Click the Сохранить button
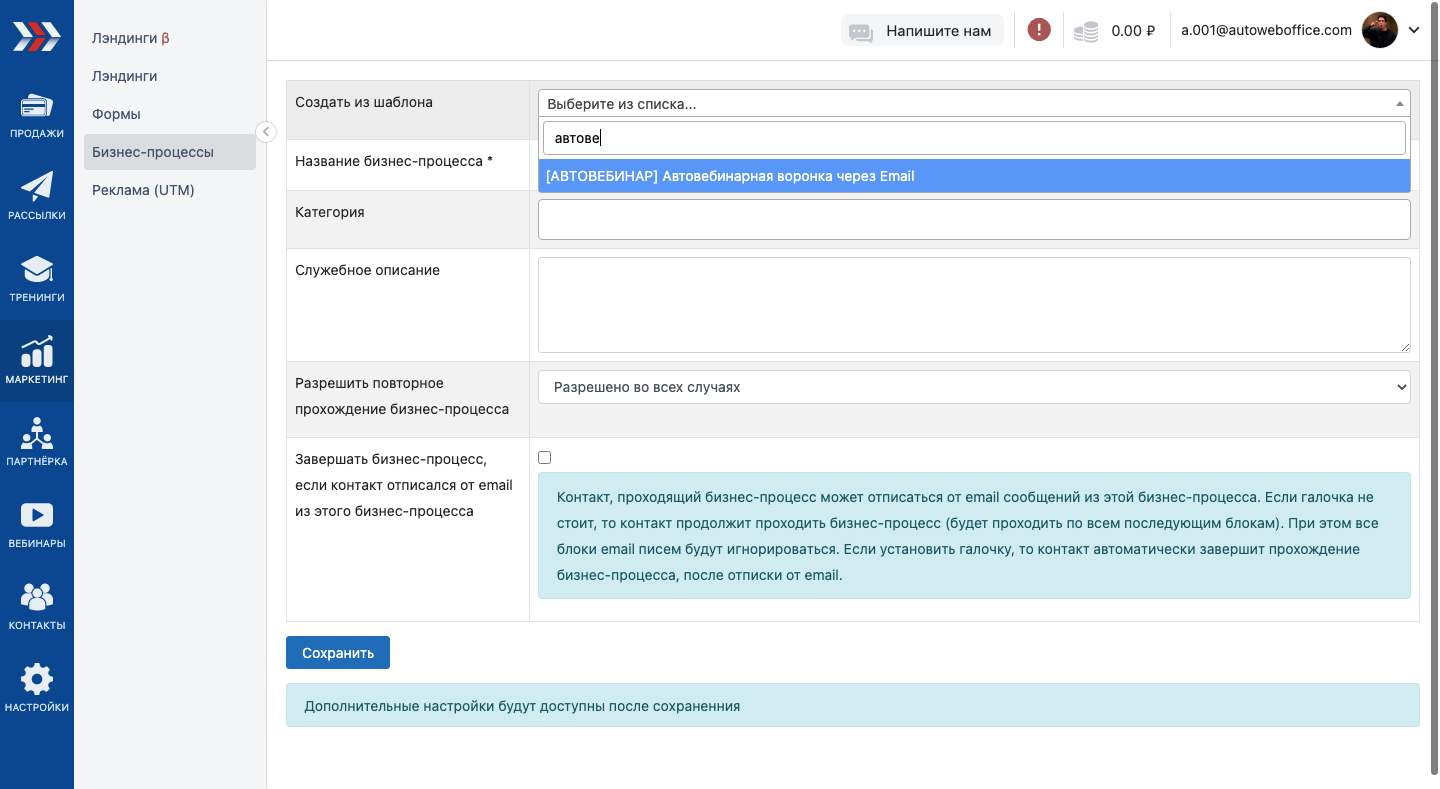This screenshot has height=789, width=1440. [x=338, y=653]
